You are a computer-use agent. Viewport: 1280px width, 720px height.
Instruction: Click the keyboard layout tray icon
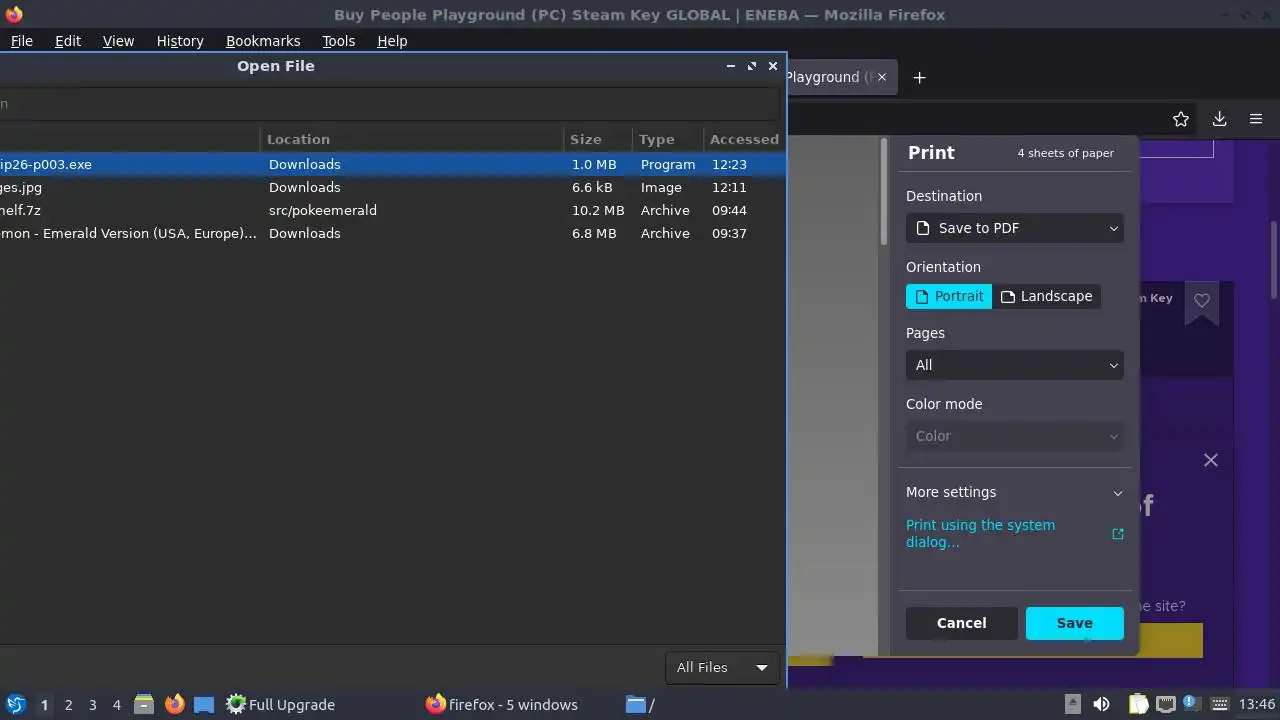point(1218,704)
